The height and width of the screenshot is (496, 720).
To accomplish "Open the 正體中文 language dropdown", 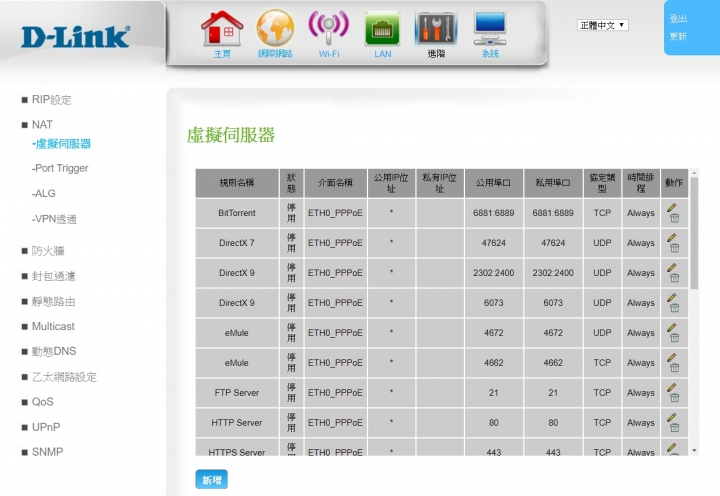I will 602,25.
